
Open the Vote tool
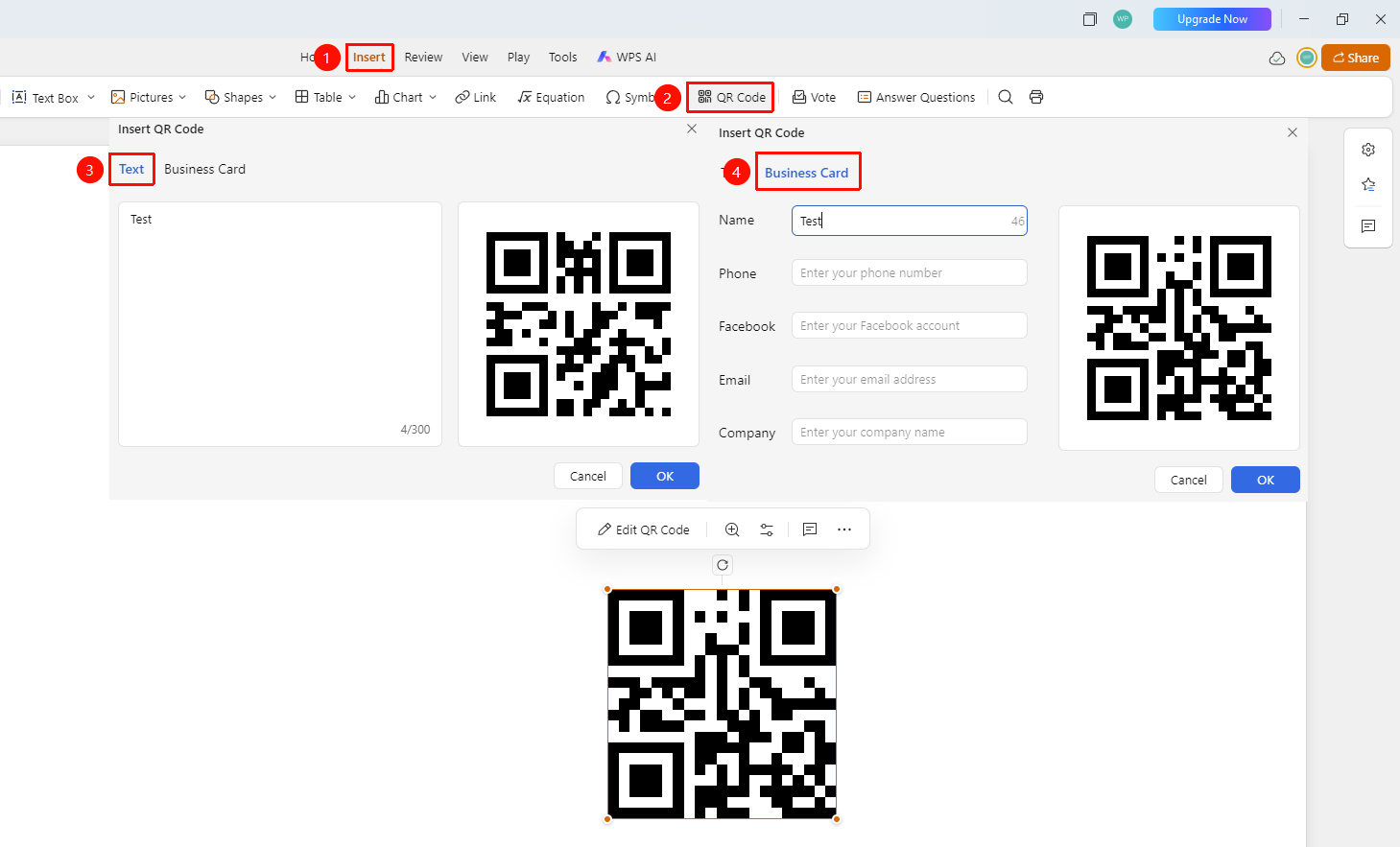(814, 98)
